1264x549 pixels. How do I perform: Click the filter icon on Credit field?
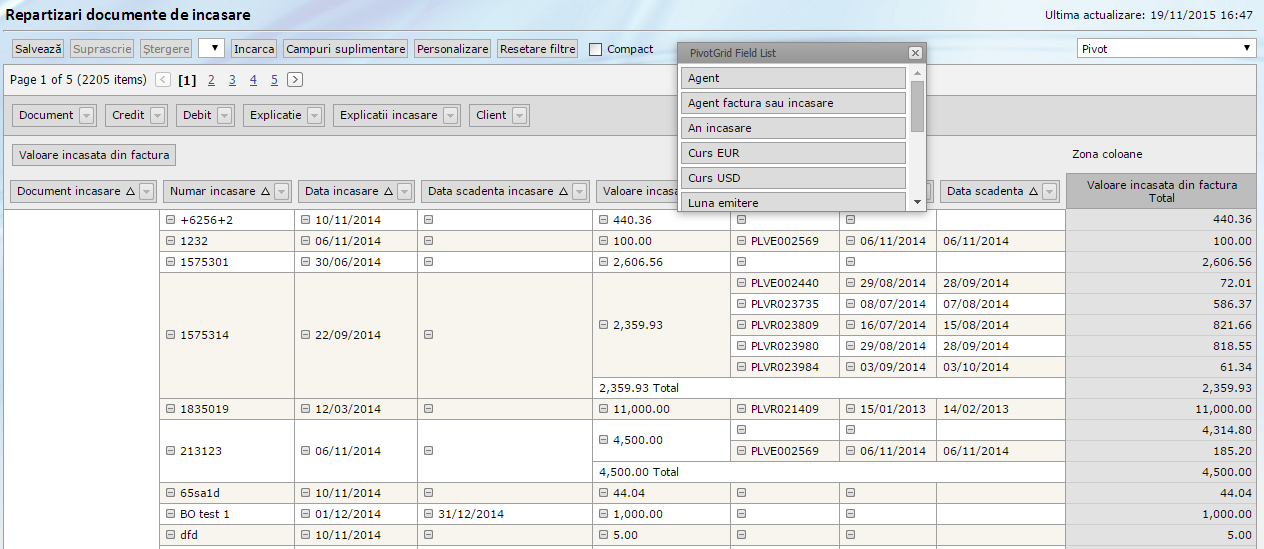tap(158, 116)
